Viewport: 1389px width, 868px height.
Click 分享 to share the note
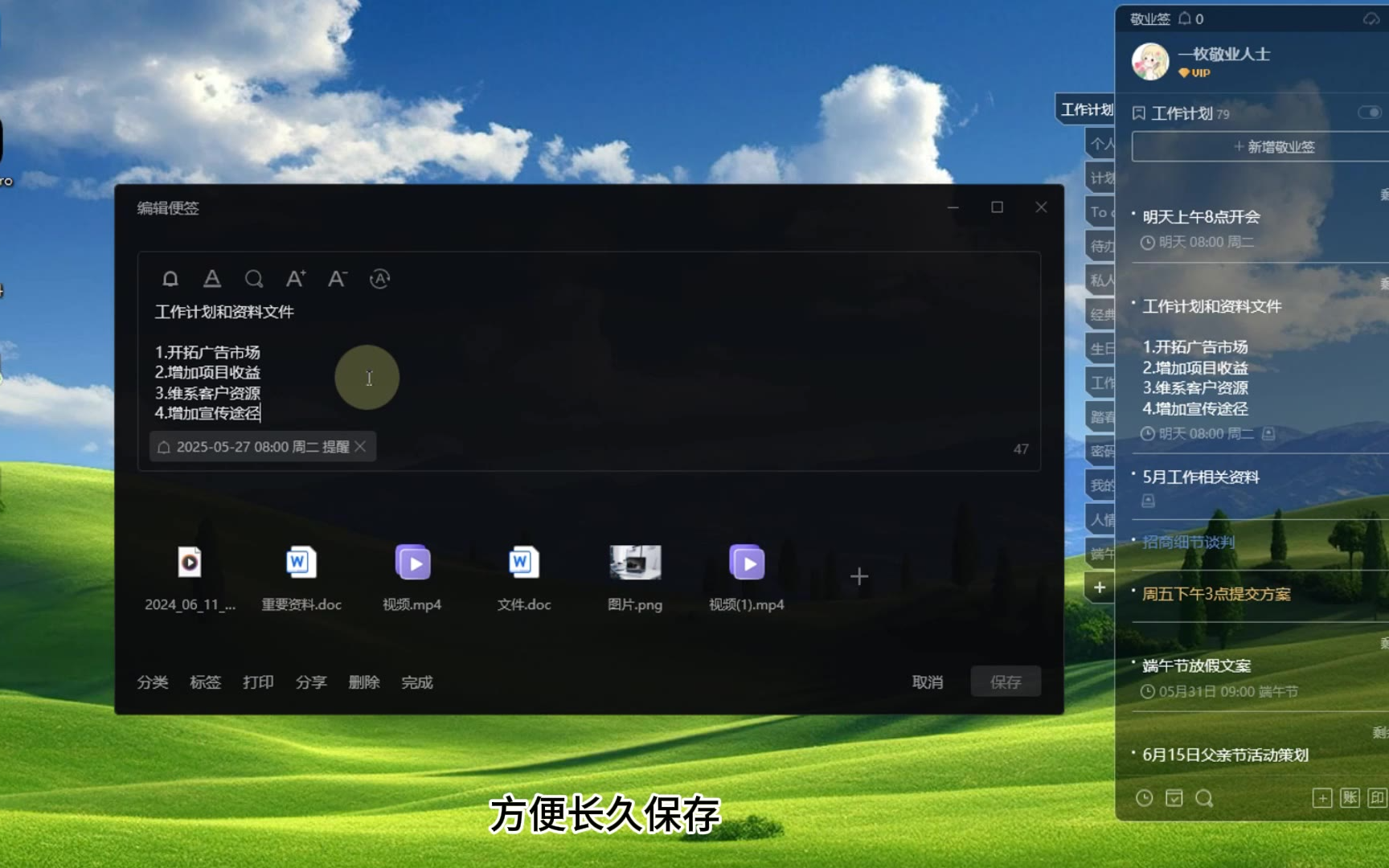[311, 682]
